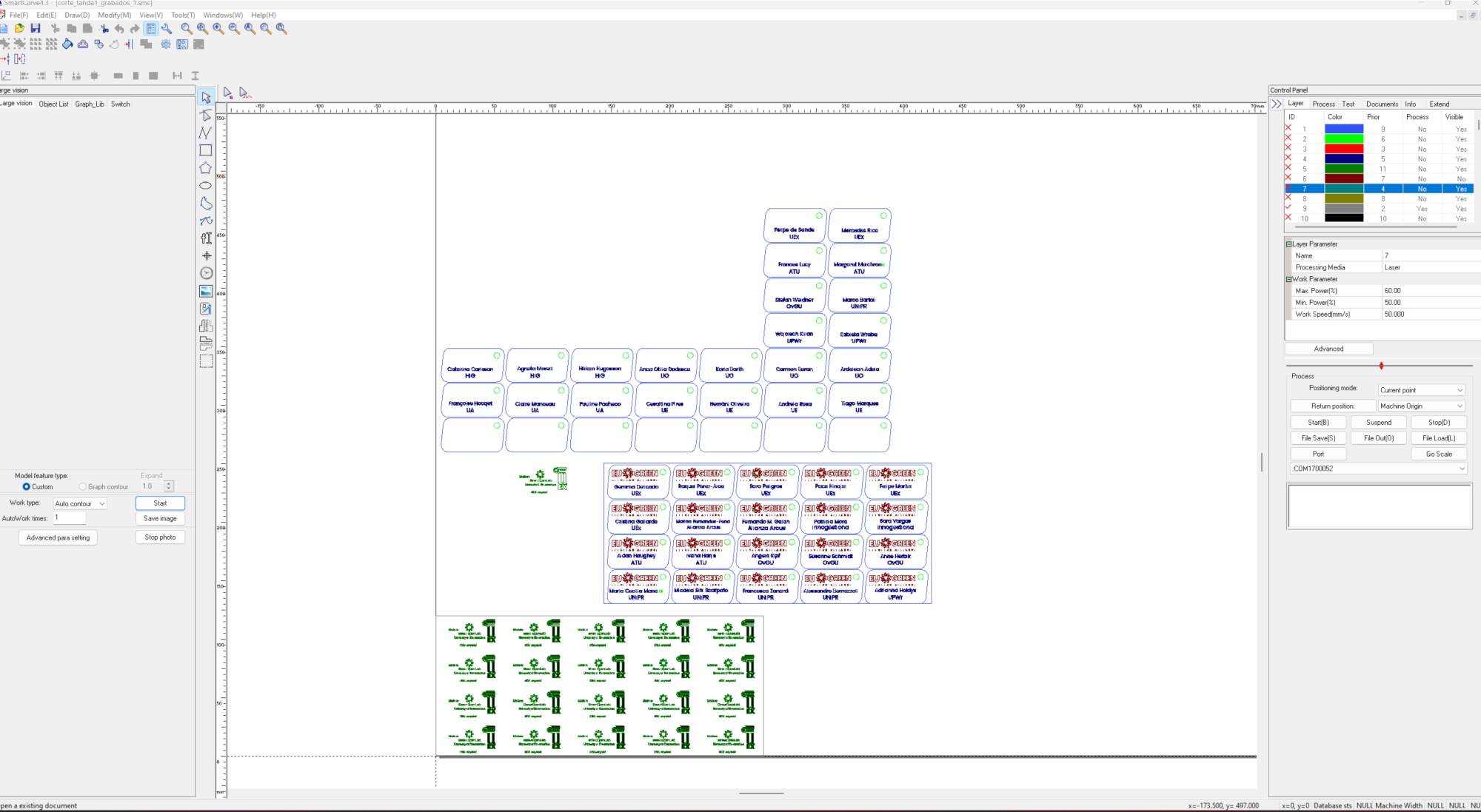Open the Work type dropdown
1481x812 pixels.
[80, 503]
